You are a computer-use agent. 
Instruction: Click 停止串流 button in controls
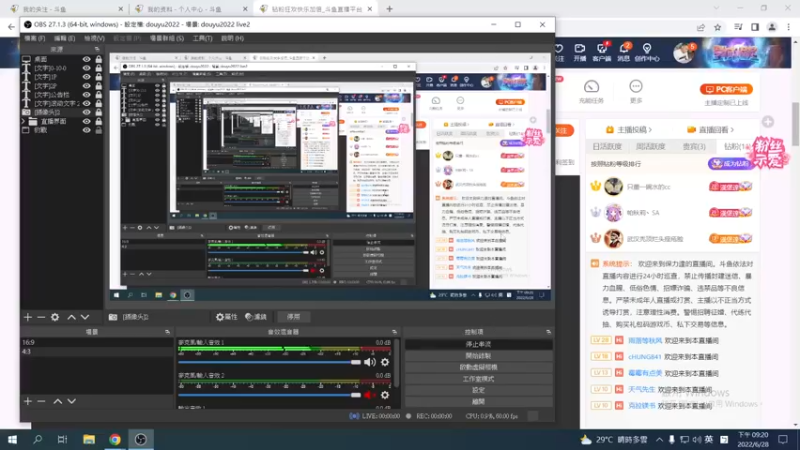pos(478,344)
